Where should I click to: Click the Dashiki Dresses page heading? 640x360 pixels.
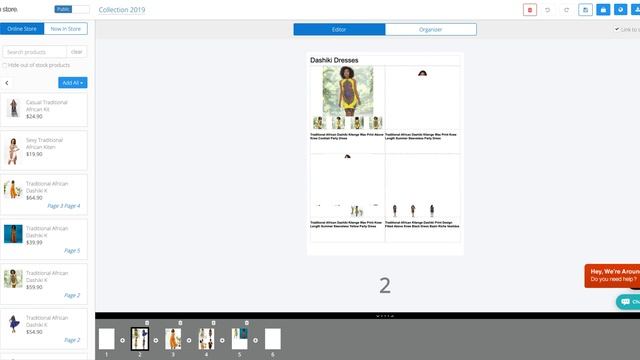pyautogui.click(x=334, y=60)
